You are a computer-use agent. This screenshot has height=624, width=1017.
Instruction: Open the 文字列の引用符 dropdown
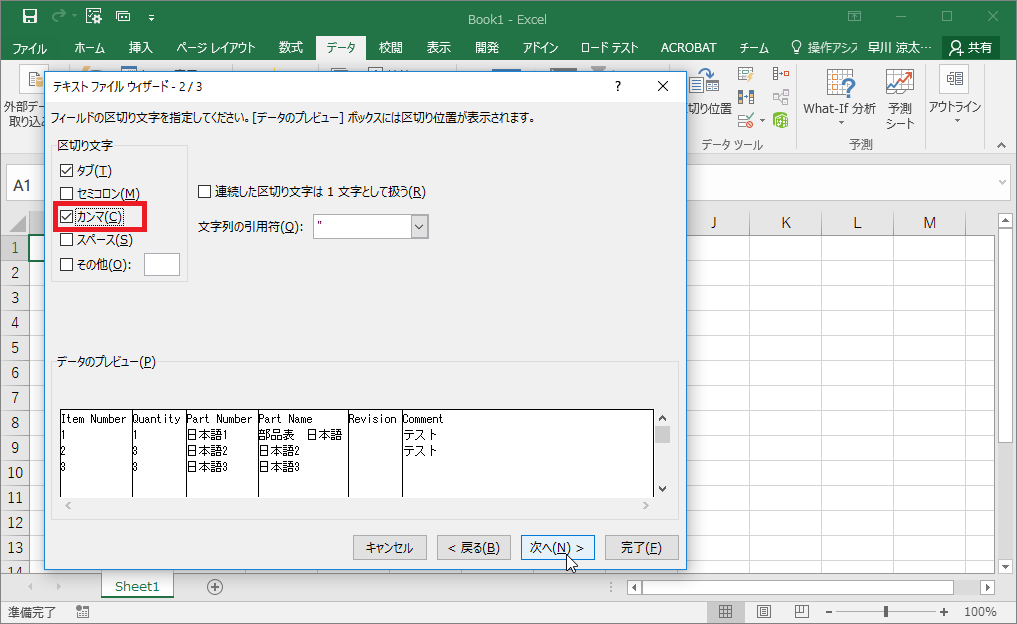point(419,227)
